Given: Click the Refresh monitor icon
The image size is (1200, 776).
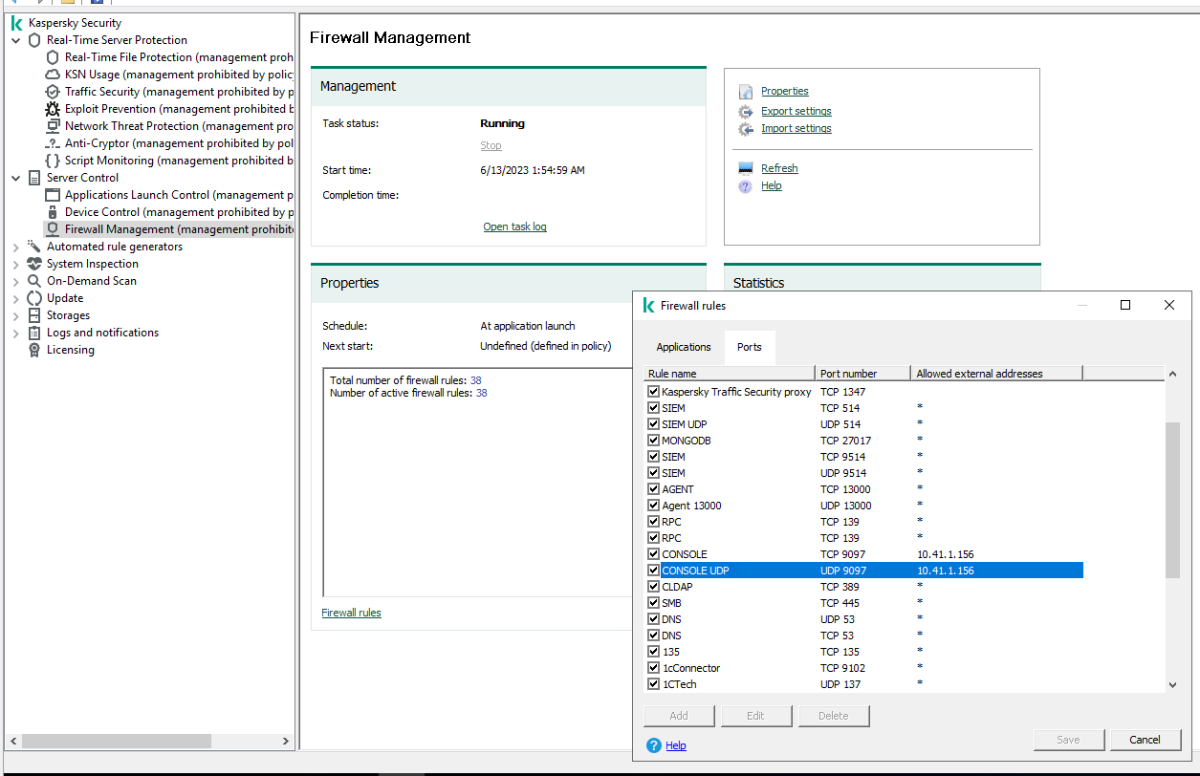Looking at the screenshot, I should (x=745, y=169).
